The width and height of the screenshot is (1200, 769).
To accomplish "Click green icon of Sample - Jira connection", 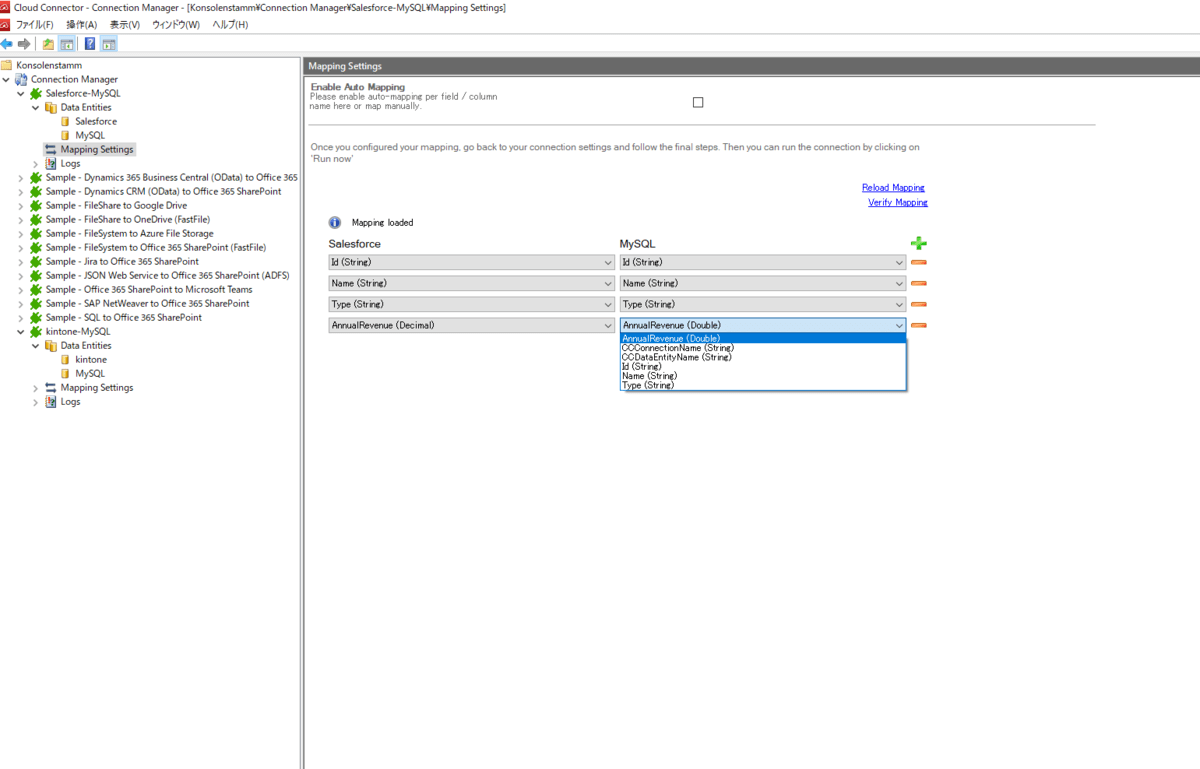I will [36, 261].
